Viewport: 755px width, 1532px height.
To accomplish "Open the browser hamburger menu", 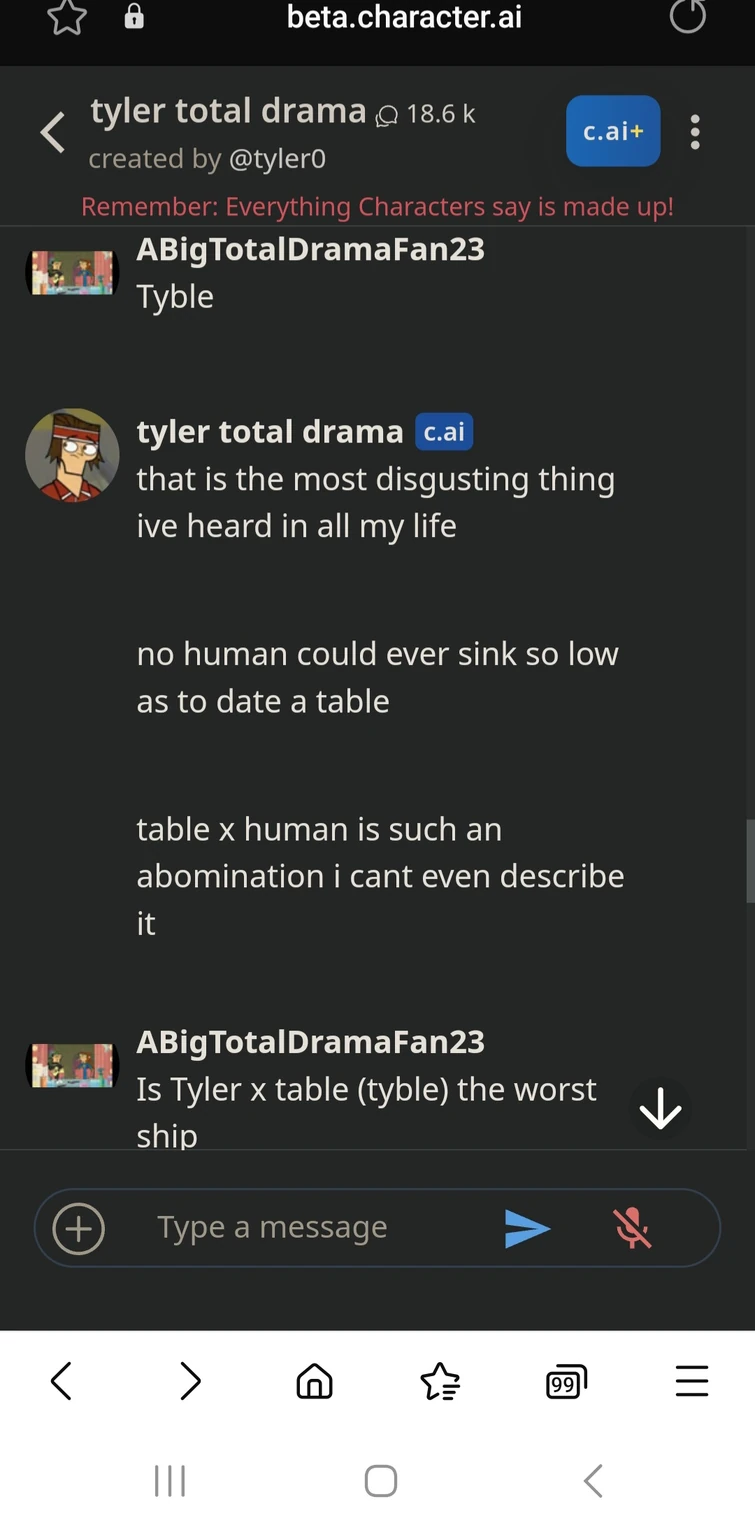I will click(692, 1382).
